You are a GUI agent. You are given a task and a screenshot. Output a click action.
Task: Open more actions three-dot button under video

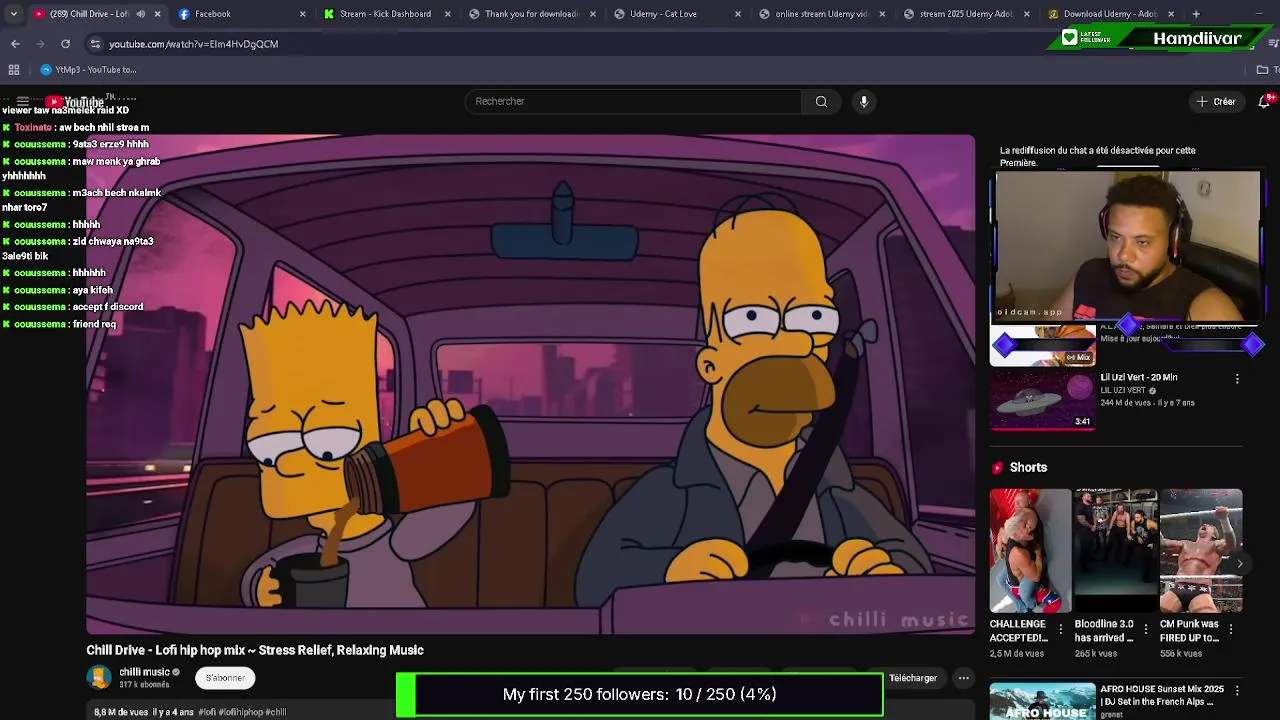(x=964, y=678)
